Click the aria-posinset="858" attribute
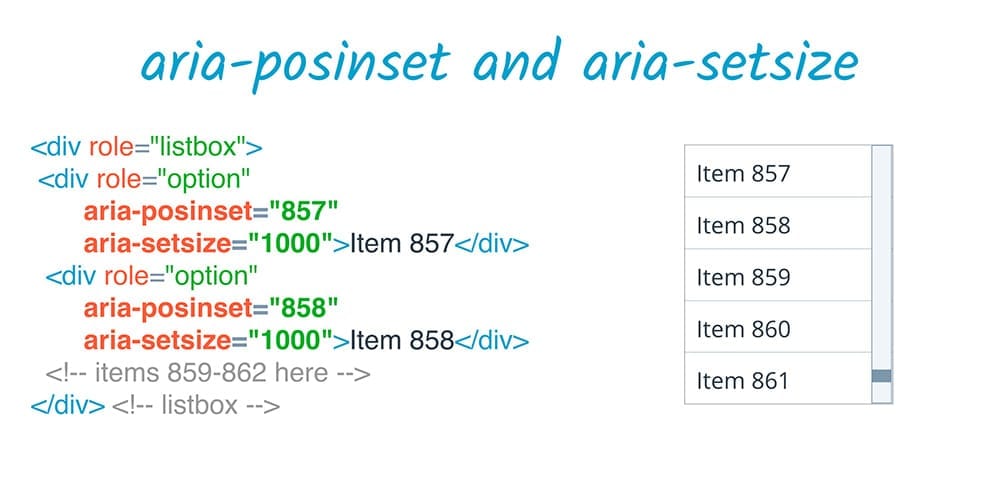This screenshot has height=478, width=1000. tap(212, 307)
